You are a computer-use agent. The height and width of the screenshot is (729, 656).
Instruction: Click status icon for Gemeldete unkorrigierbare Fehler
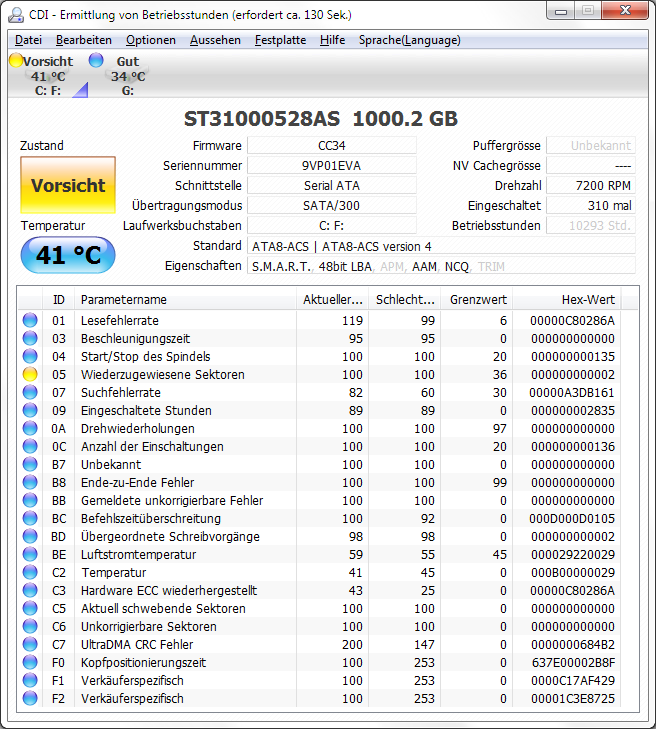30,500
